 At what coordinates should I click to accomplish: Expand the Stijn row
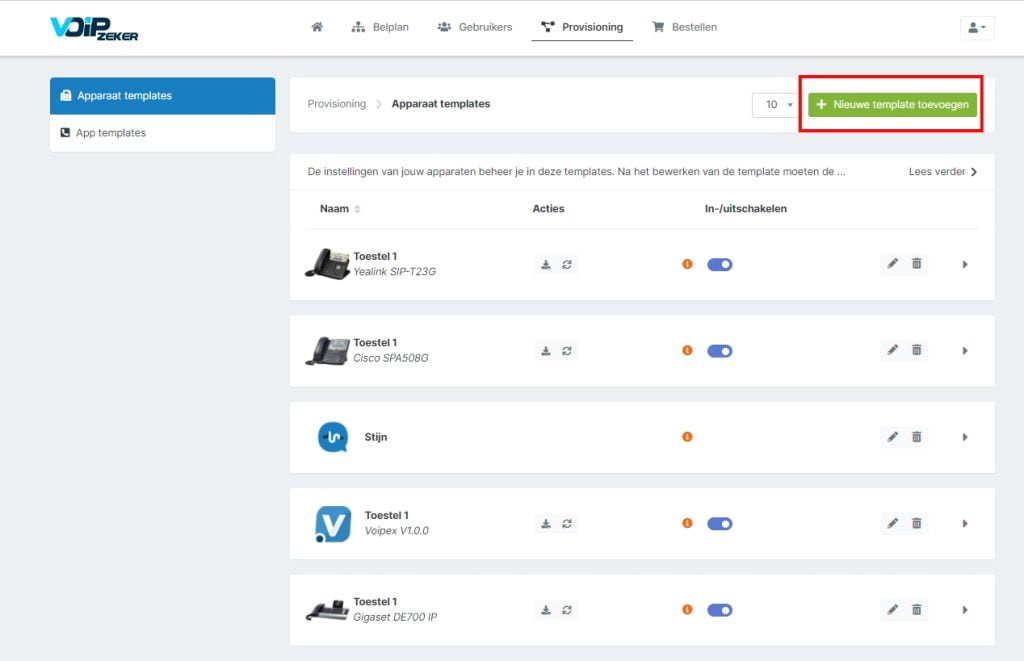(965, 437)
